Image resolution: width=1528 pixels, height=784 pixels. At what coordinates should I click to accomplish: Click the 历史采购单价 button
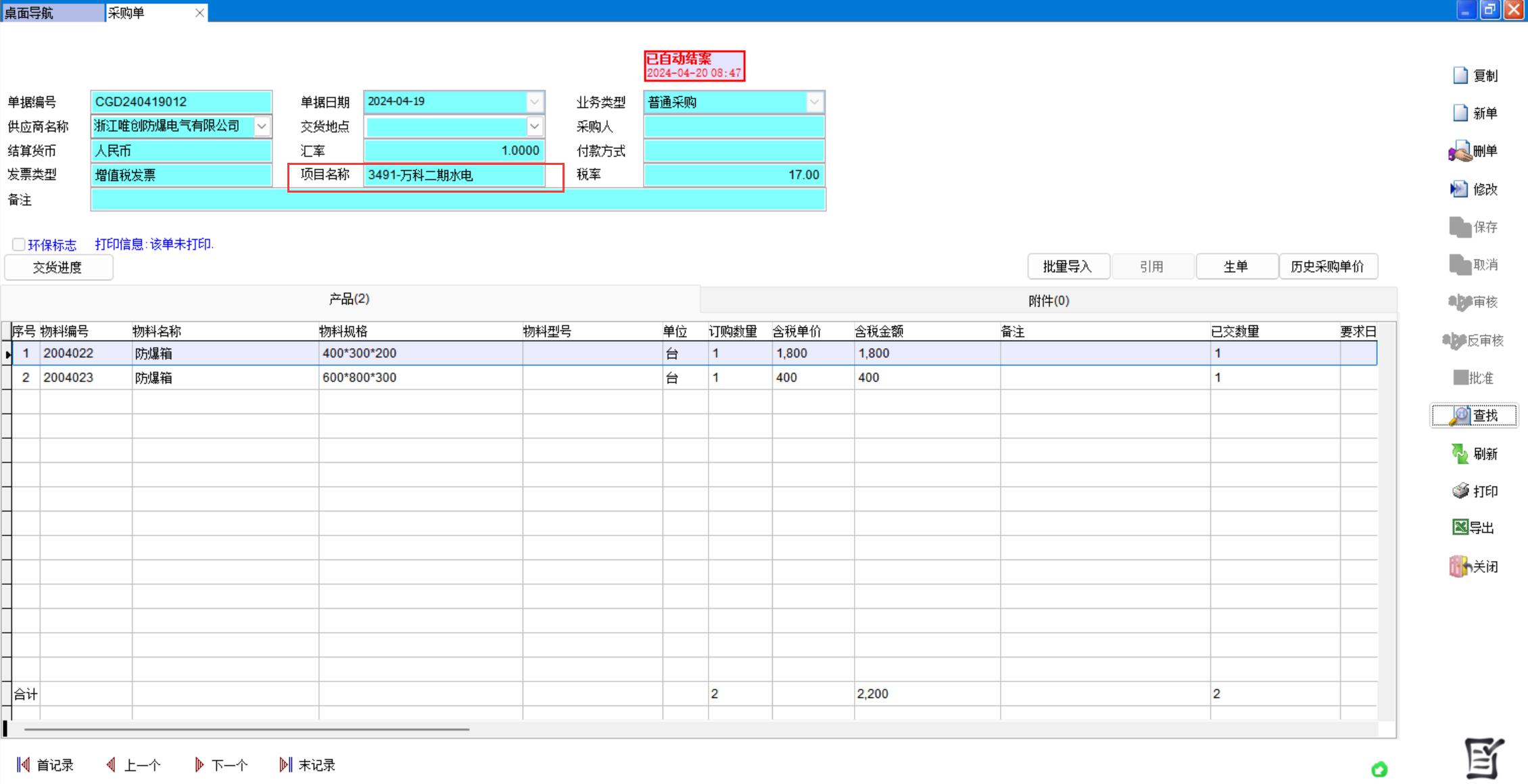[x=1327, y=266]
